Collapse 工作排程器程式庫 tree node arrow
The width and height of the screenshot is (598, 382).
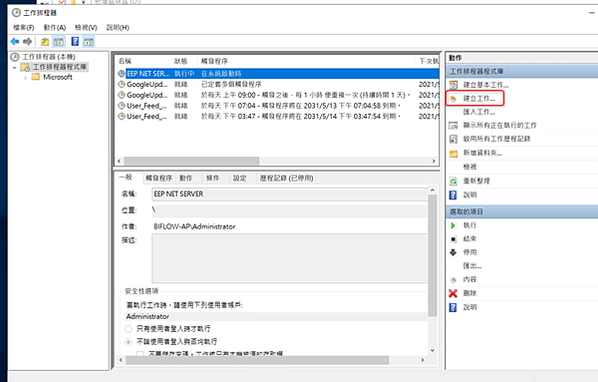14,67
